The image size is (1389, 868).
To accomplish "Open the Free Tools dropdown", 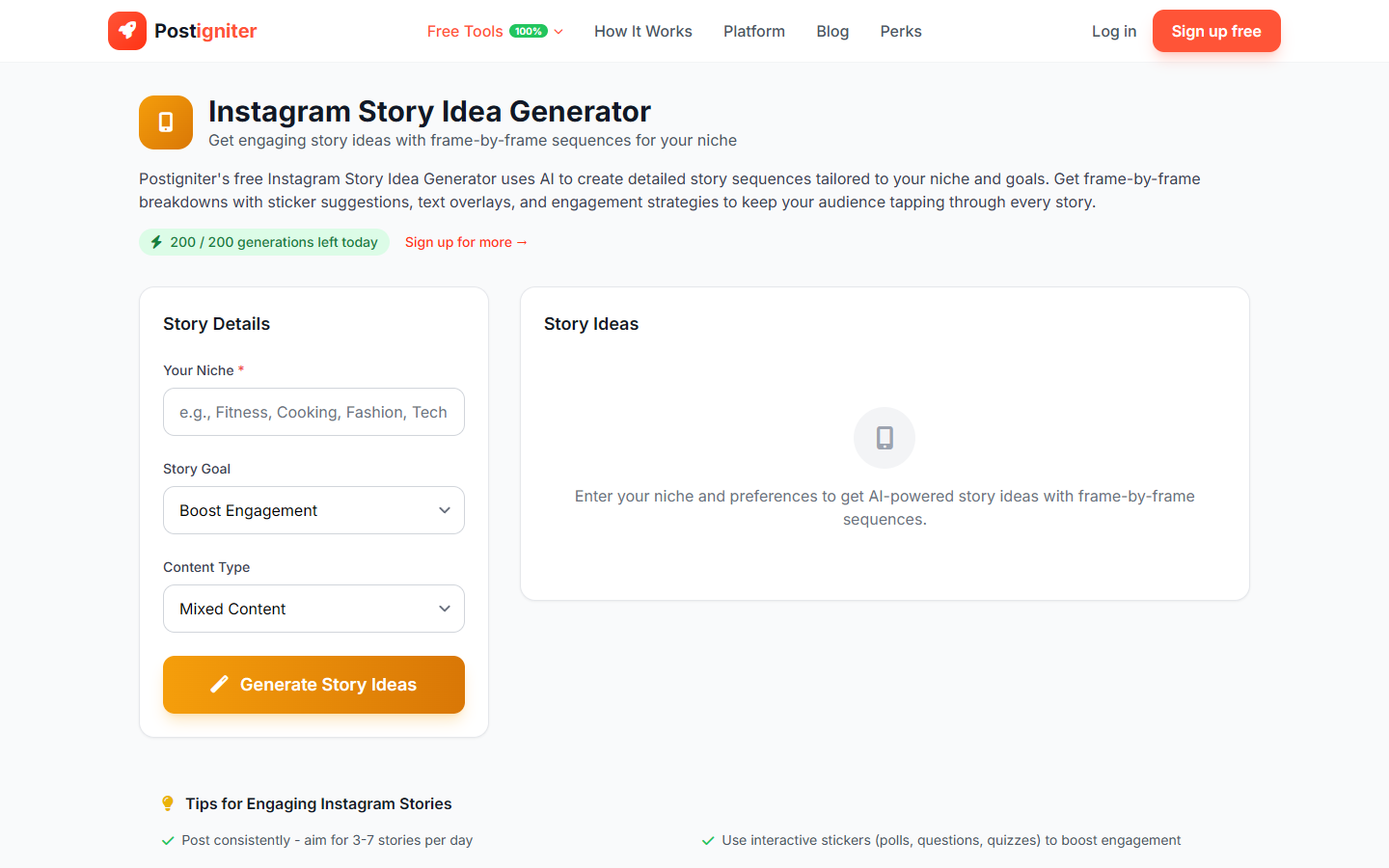I will (493, 31).
